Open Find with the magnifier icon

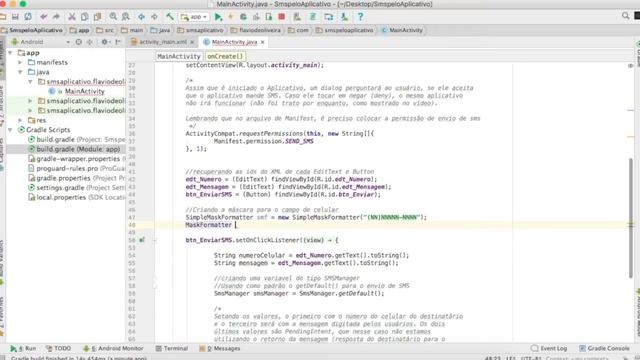[x=113, y=17]
